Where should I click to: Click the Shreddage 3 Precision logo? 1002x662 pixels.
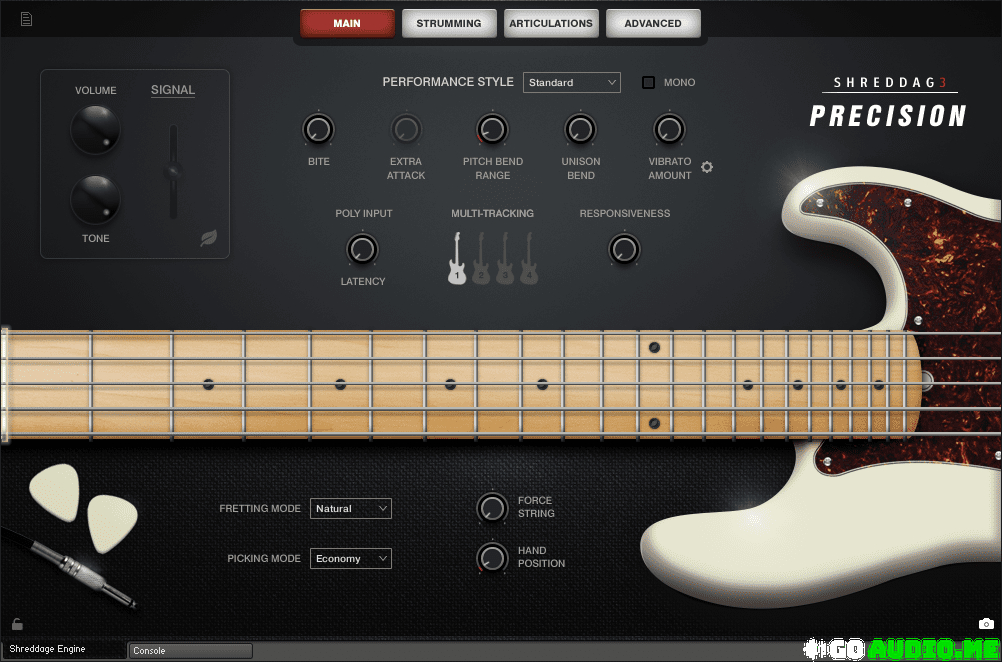pos(888,104)
